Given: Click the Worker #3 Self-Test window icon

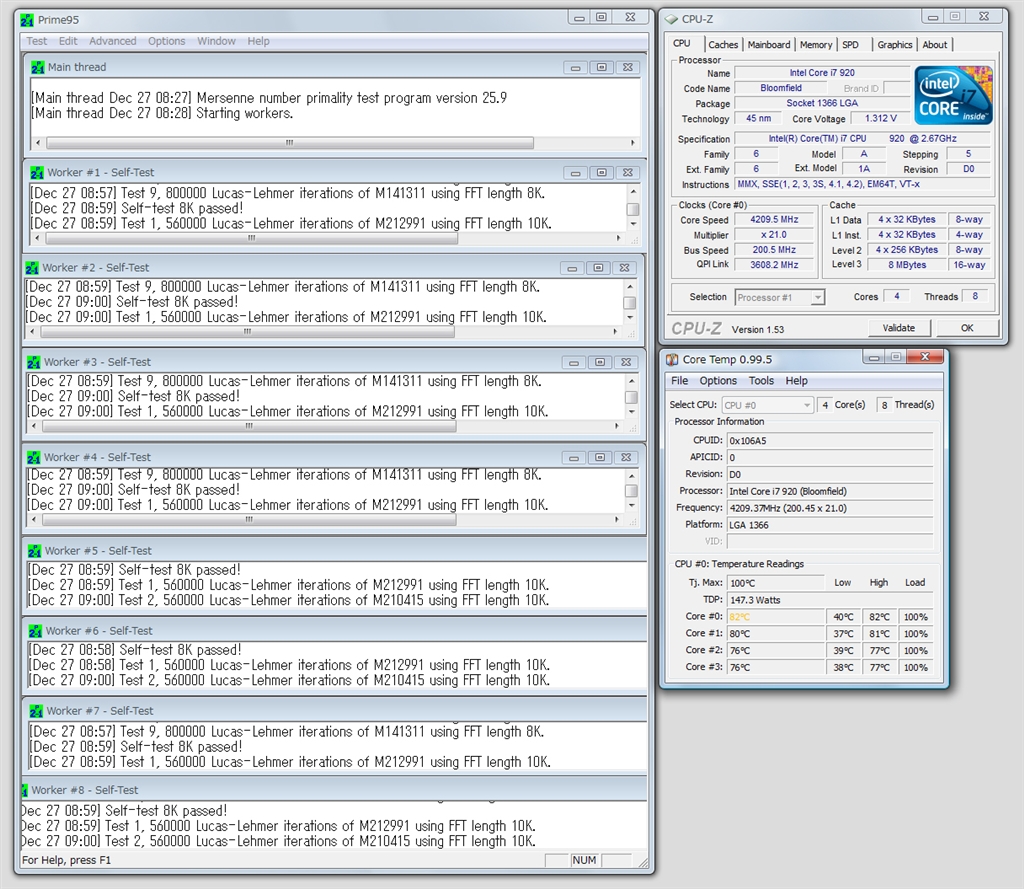Looking at the screenshot, I should [x=34, y=362].
